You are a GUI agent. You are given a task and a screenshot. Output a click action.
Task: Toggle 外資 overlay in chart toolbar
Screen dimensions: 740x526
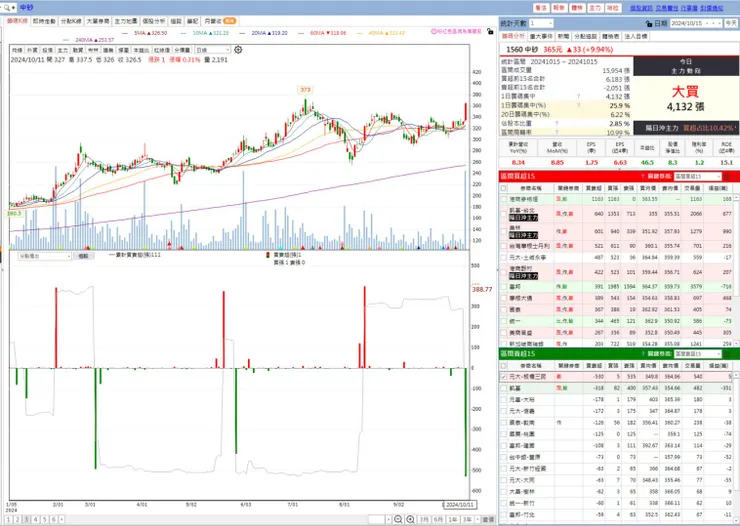pos(32,50)
